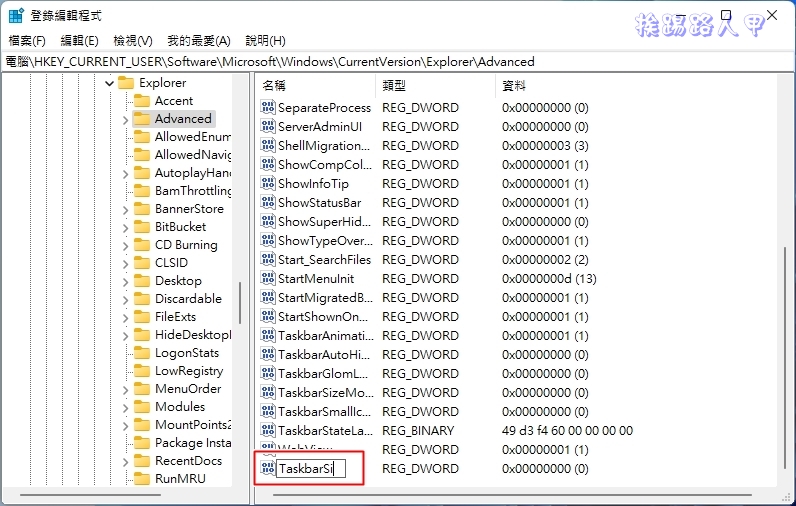796x506 pixels.
Task: Click the ShellMigration value icon
Action: point(268,146)
